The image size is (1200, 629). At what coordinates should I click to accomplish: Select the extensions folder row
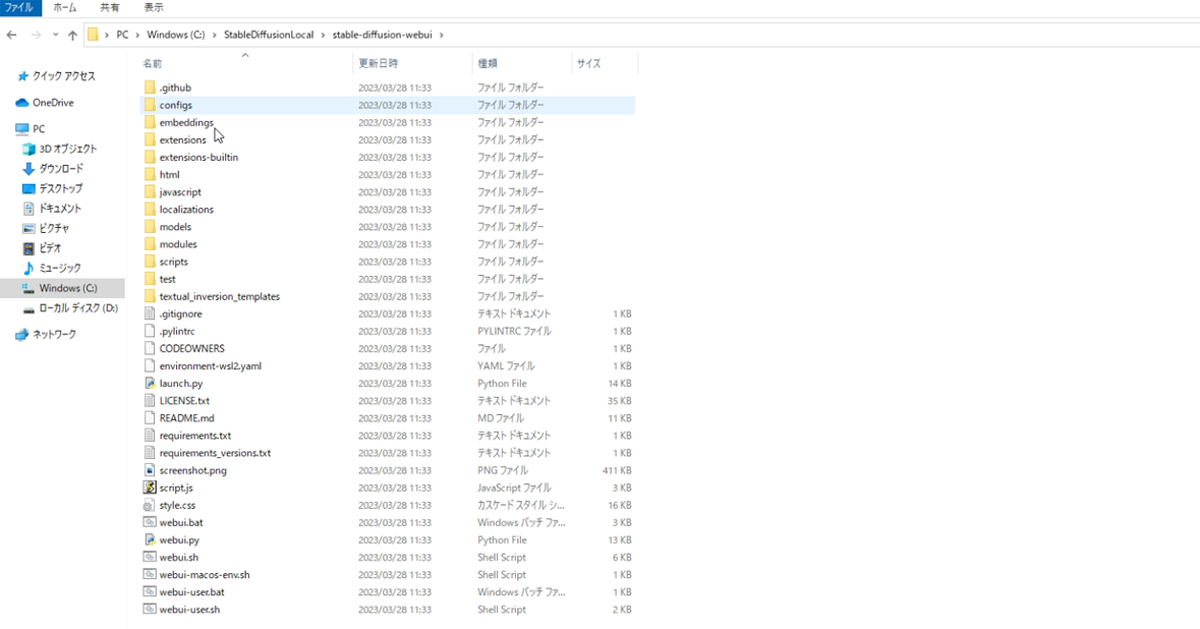(183, 140)
